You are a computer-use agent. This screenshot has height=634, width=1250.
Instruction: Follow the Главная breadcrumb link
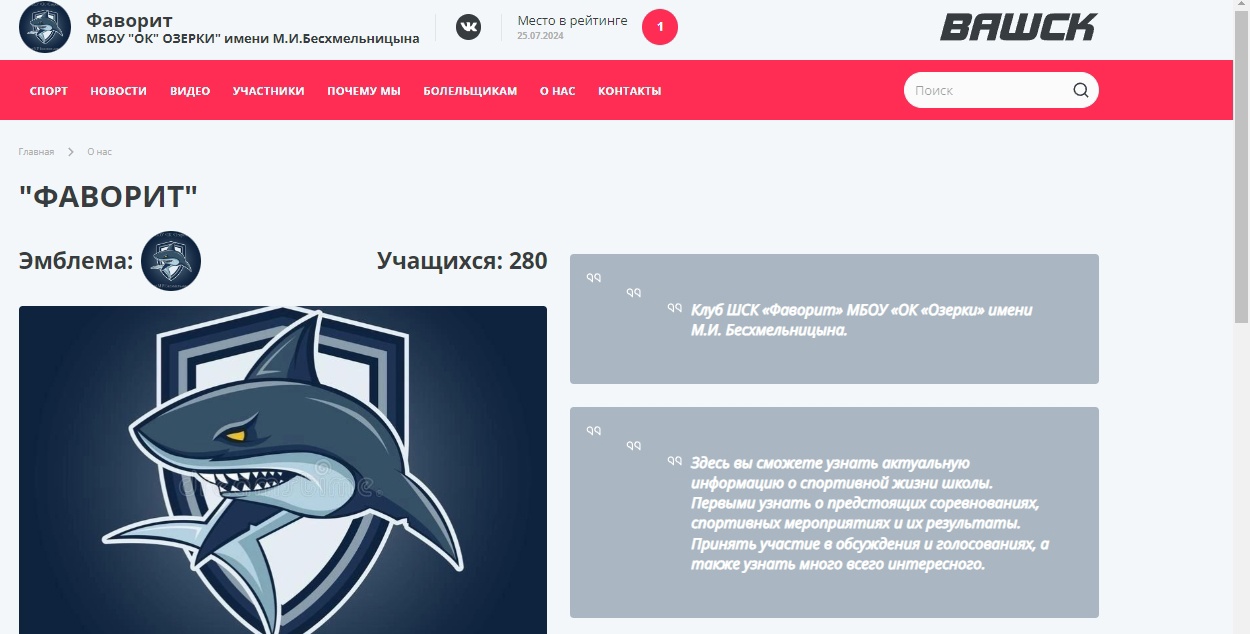36,152
